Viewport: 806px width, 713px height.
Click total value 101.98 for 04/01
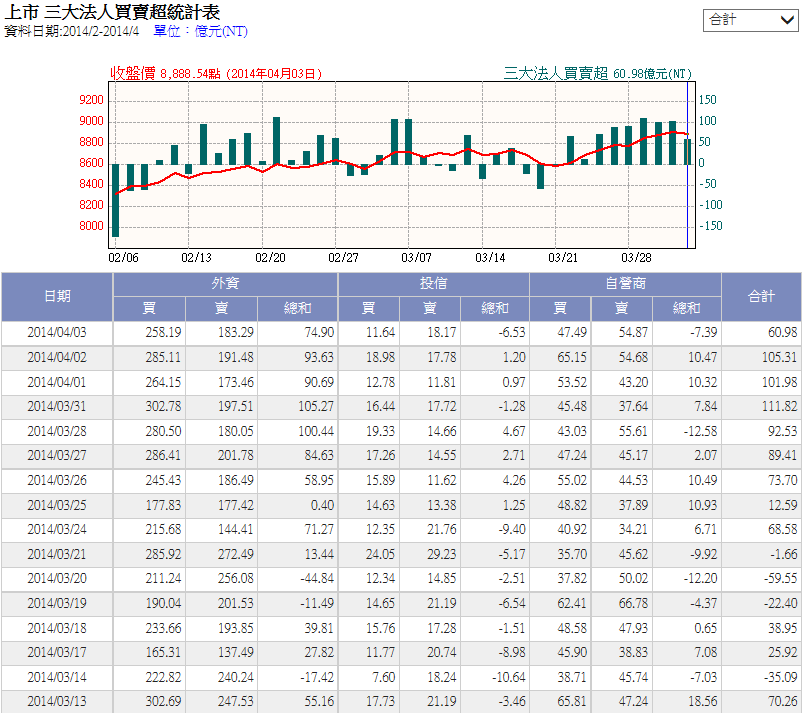point(779,382)
